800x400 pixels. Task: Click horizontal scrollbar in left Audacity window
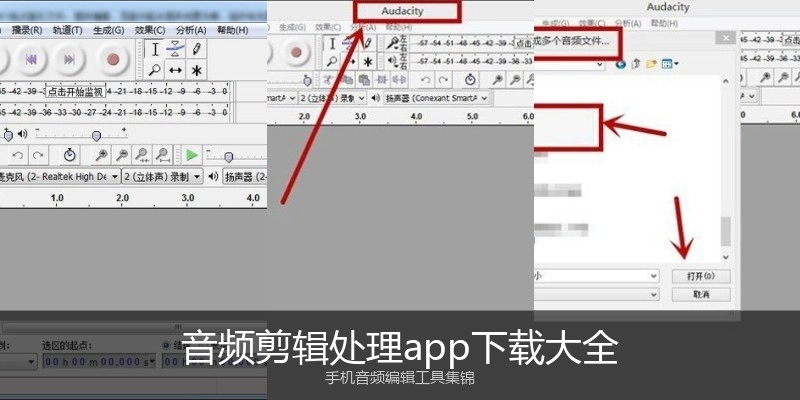[134, 327]
